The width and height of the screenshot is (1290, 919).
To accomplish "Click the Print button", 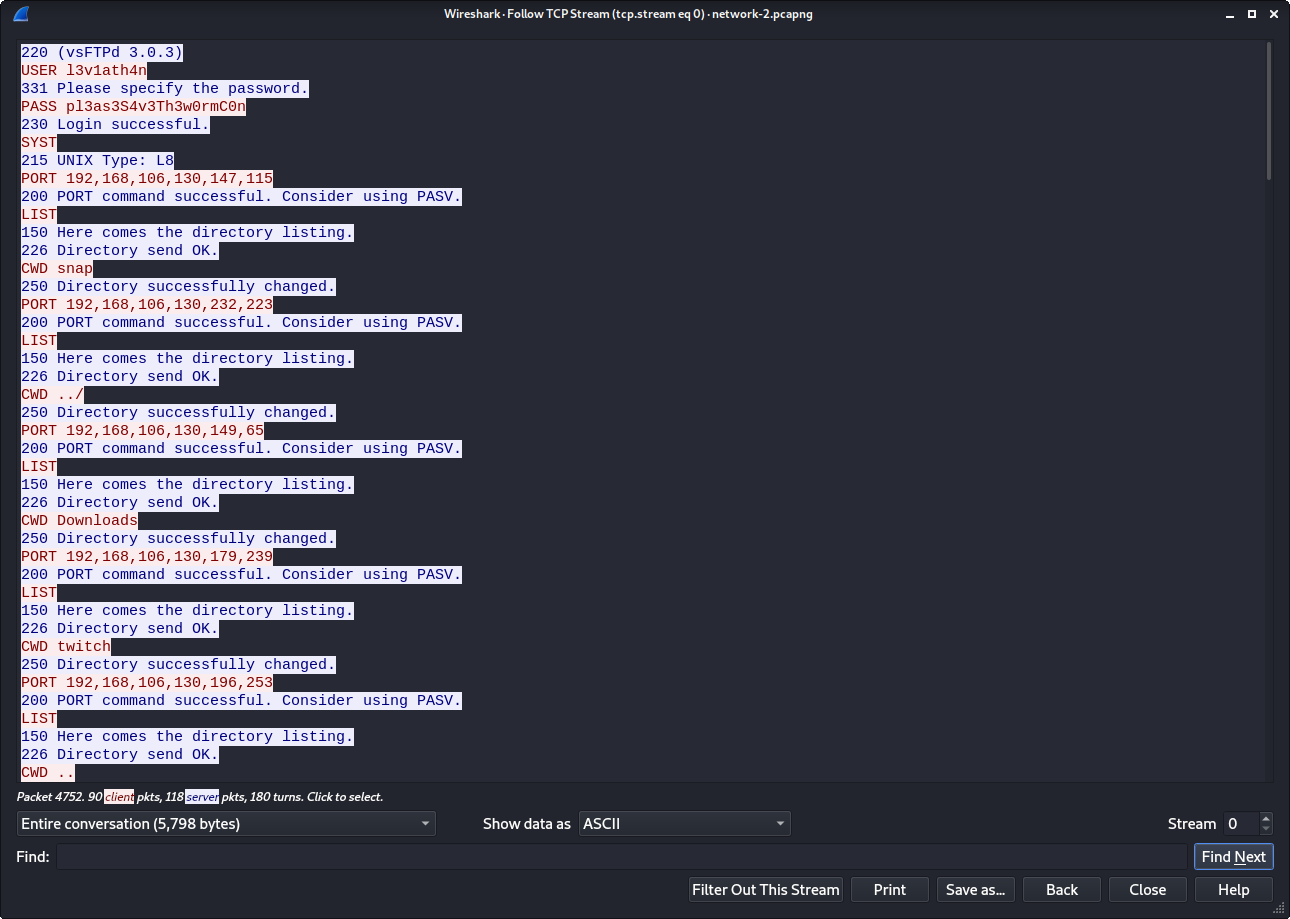I will click(x=889, y=890).
